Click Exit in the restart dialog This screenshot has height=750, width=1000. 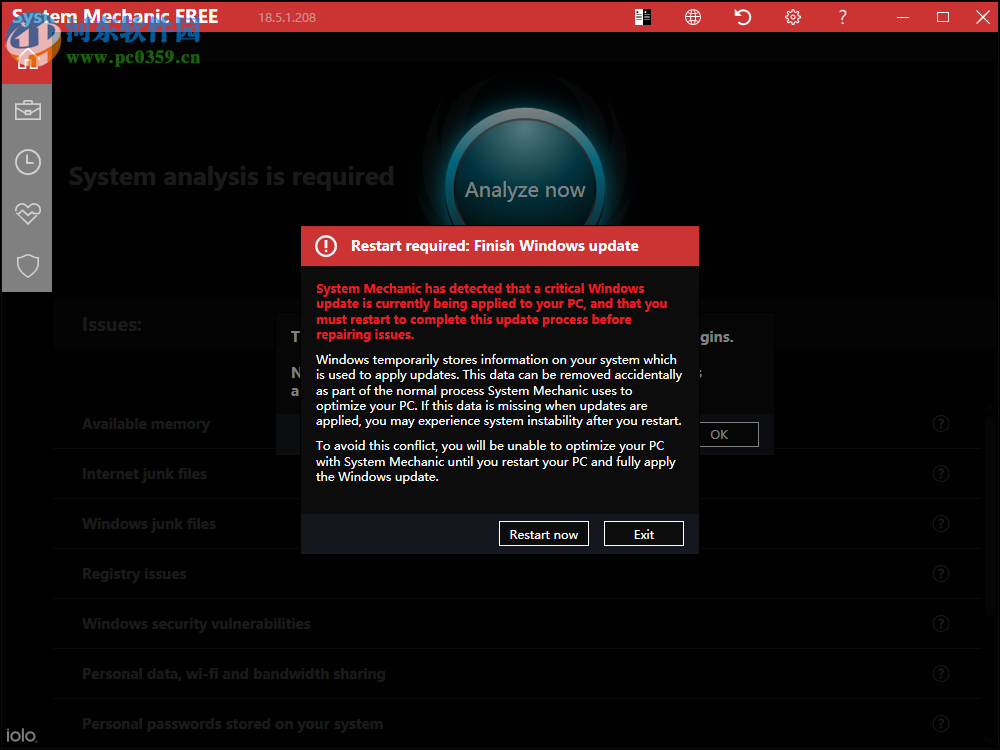(x=643, y=534)
